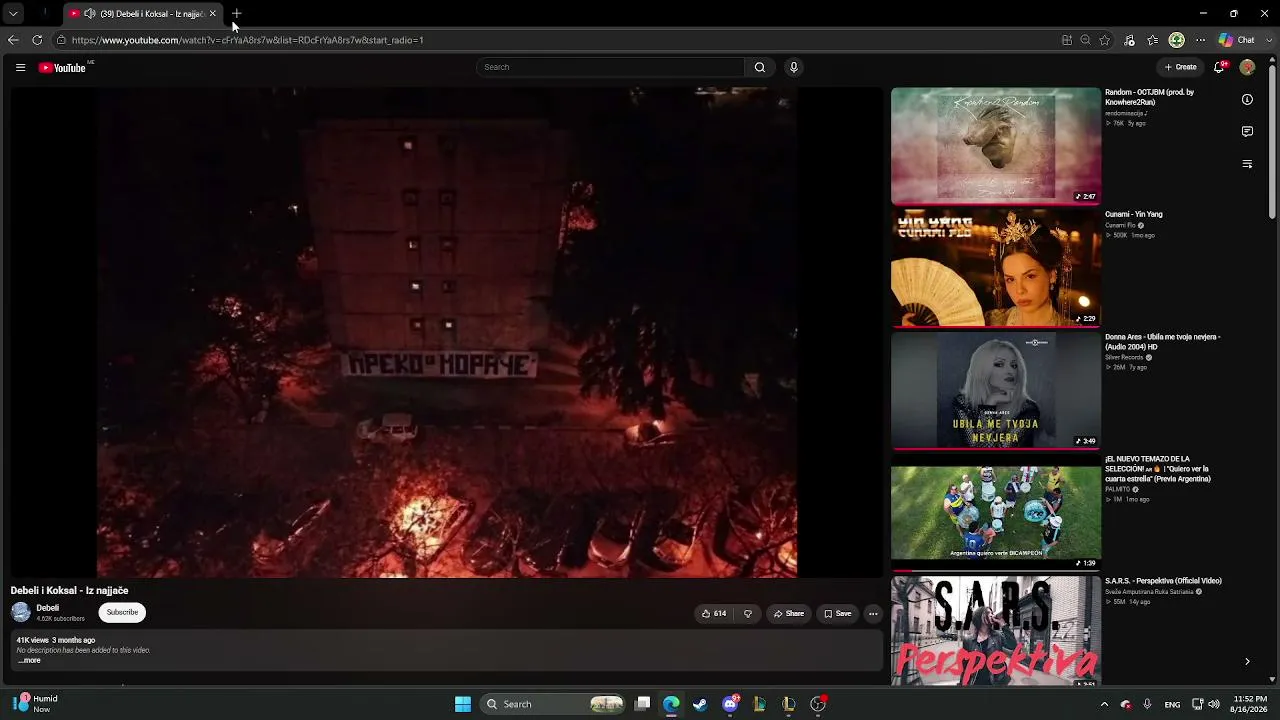
Task: Go to YouTube home via logo
Action: (62, 67)
